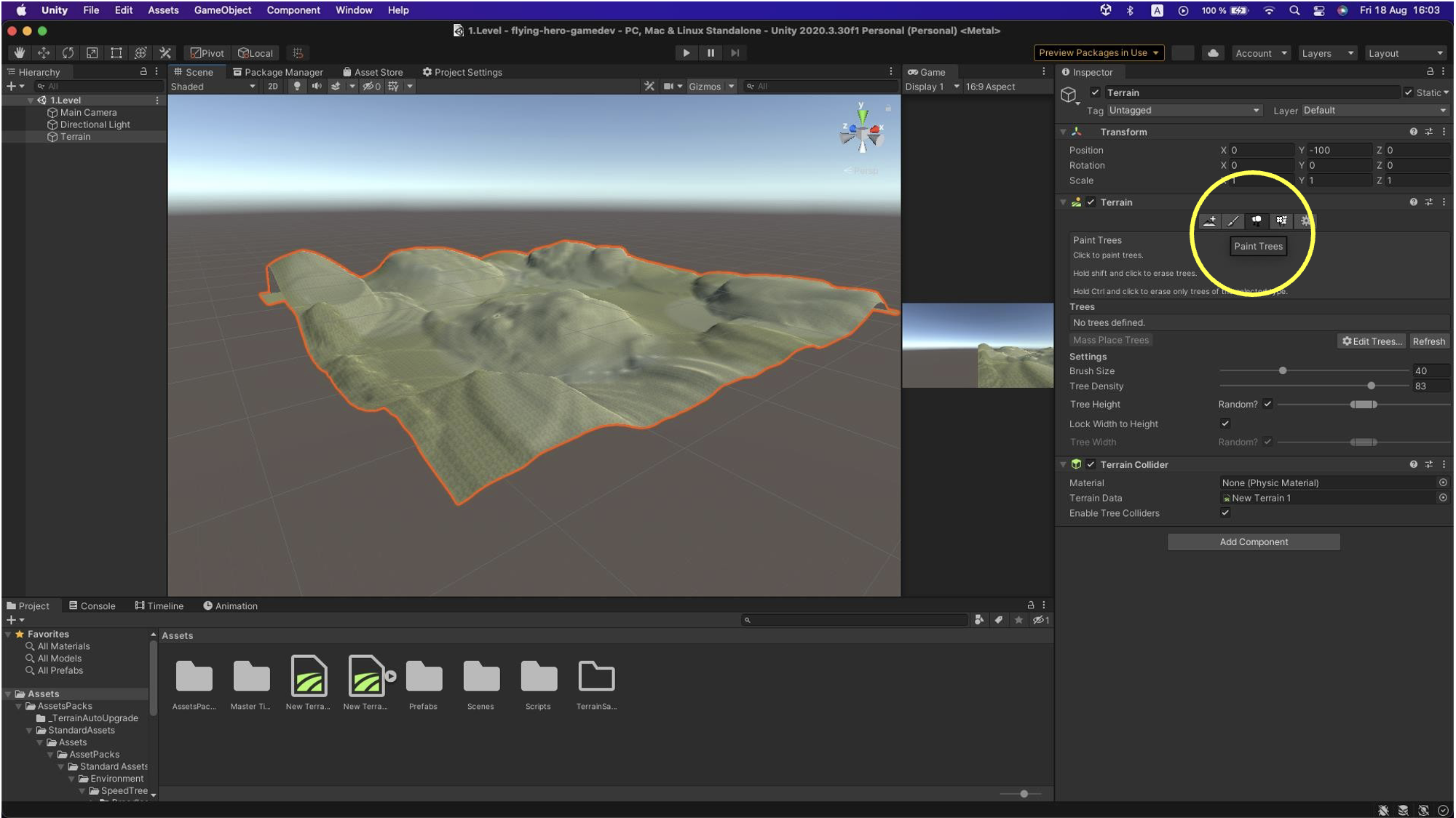The height and width of the screenshot is (818, 1456).
Task: Adjust the Brush Size slider
Action: pos(1283,371)
